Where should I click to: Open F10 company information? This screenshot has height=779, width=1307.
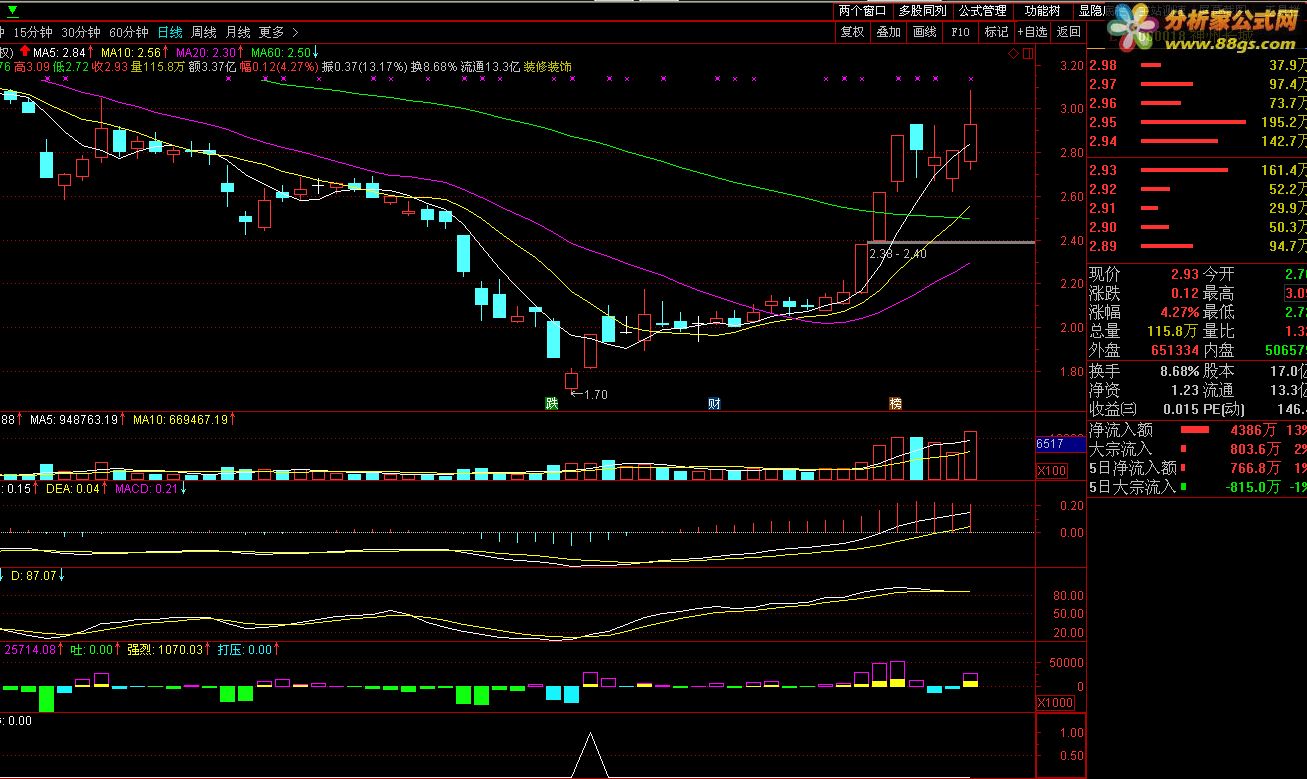(x=960, y=32)
